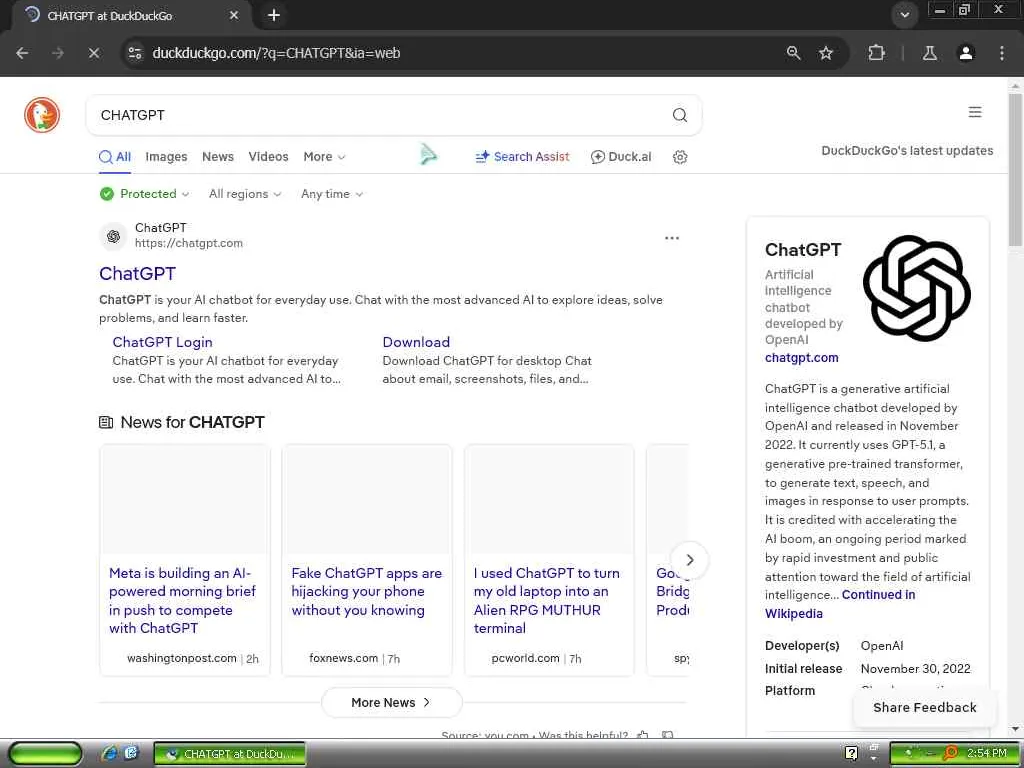Open the ChatGPT result title link
Viewport: 1024px width, 768px height.
(x=137, y=274)
